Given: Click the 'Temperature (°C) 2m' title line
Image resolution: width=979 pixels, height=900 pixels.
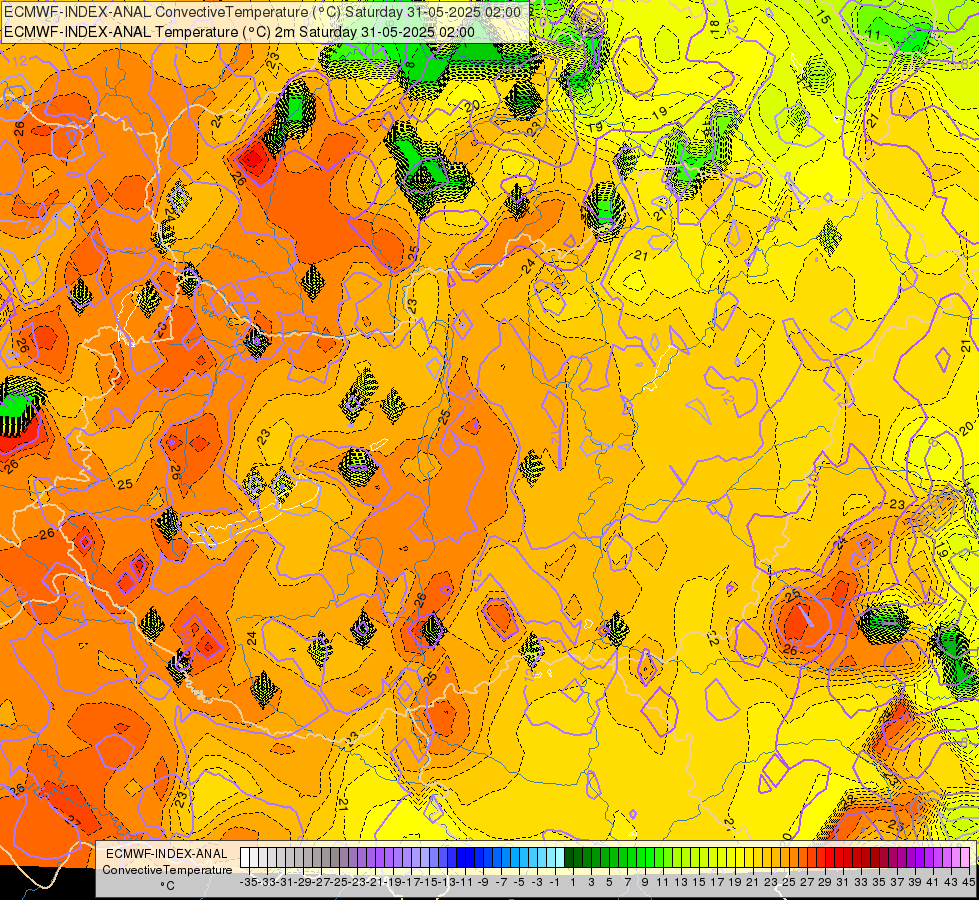Looking at the screenshot, I should pyautogui.click(x=239, y=32).
